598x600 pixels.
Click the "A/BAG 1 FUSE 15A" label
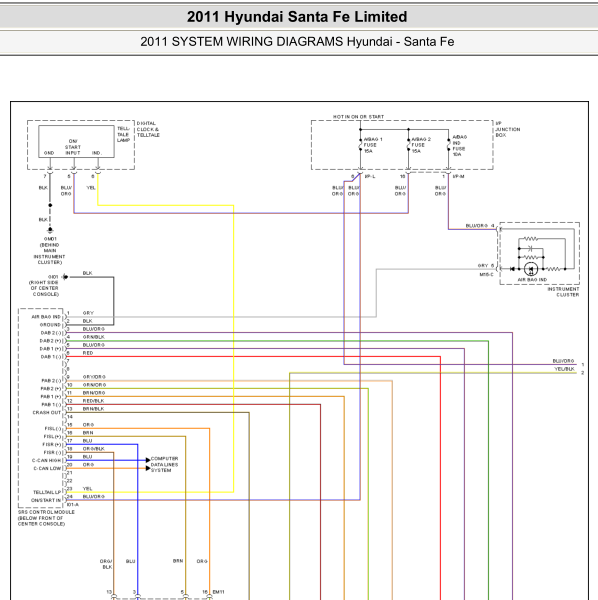point(372,145)
